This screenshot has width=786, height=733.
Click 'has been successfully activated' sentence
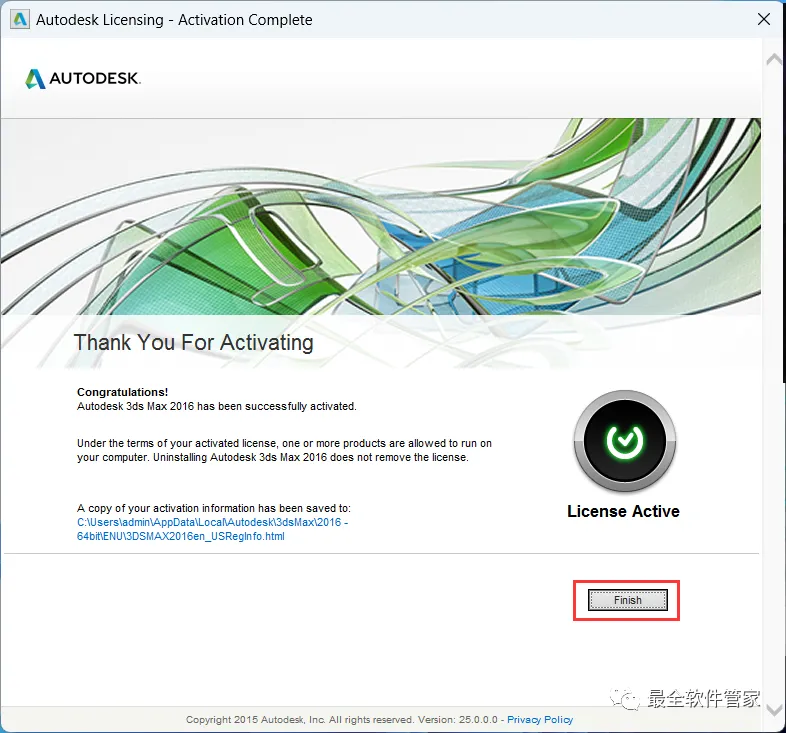(x=217, y=406)
